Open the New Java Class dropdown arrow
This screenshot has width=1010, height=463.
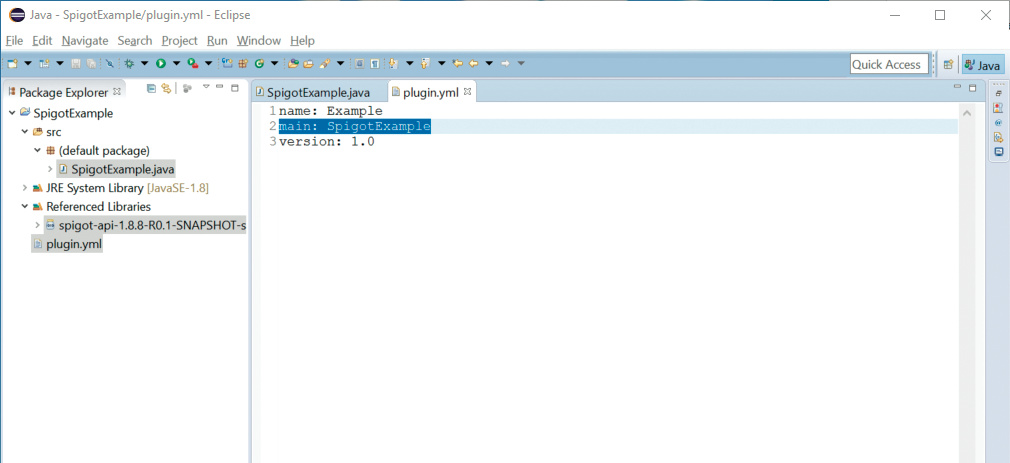(x=274, y=64)
